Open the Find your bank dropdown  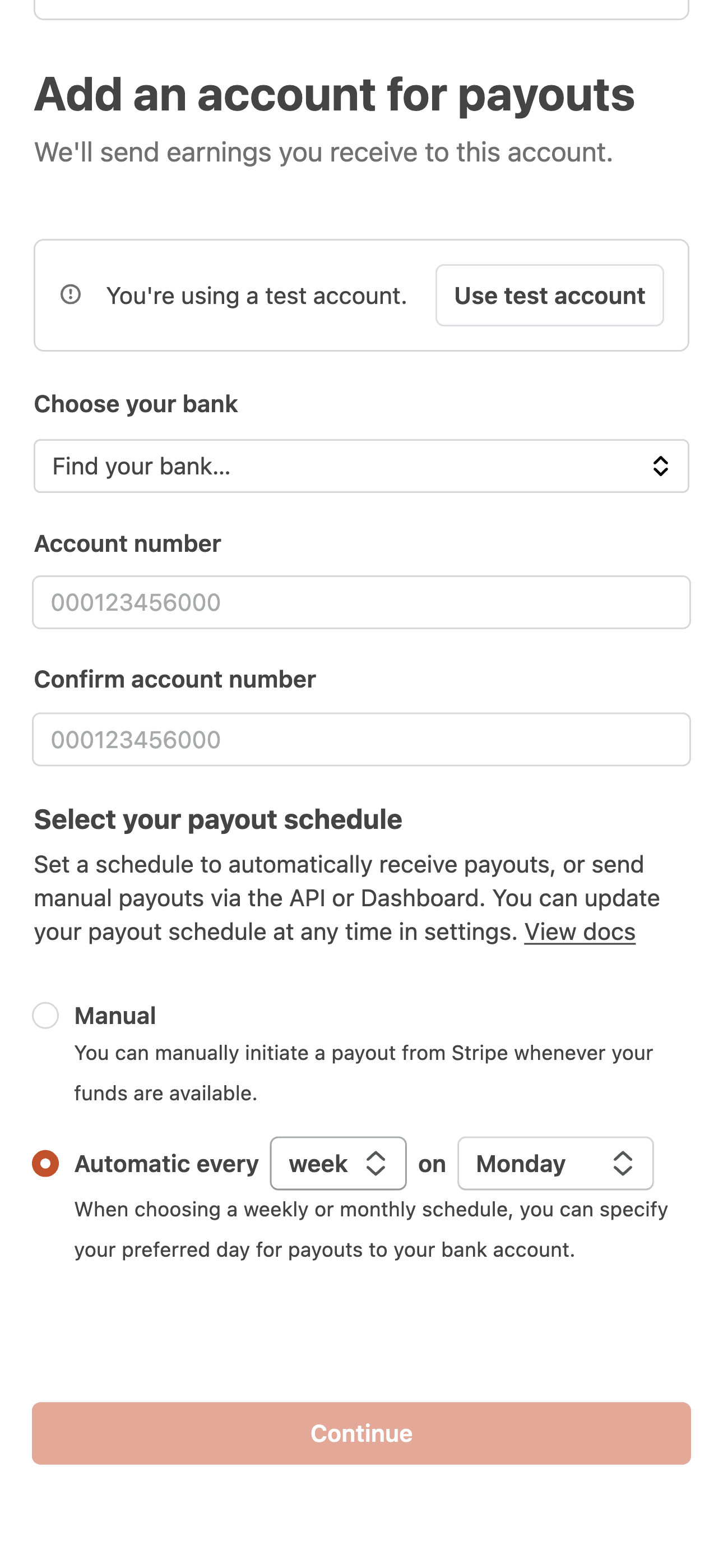361,465
